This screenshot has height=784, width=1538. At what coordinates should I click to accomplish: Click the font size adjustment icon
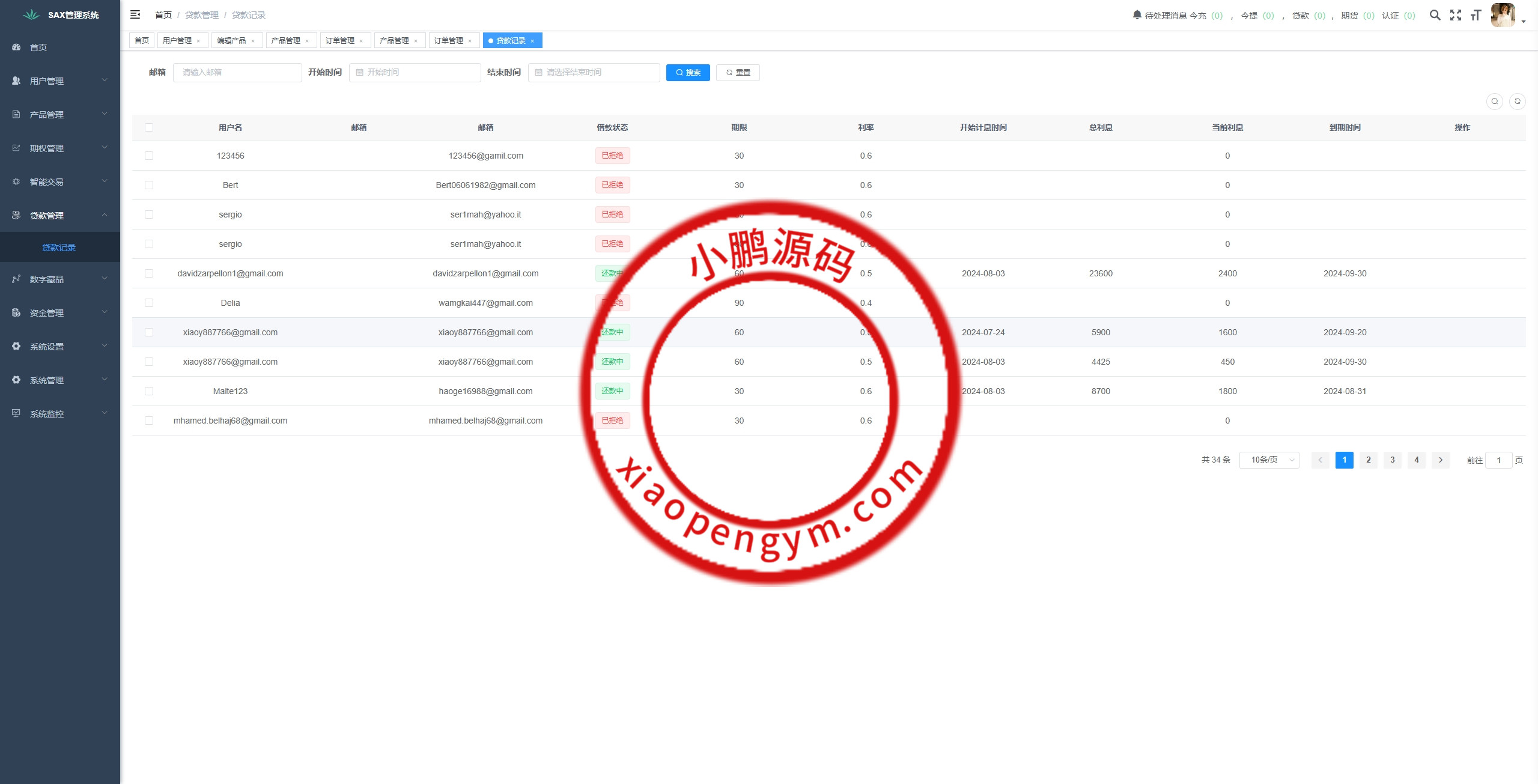(x=1476, y=15)
